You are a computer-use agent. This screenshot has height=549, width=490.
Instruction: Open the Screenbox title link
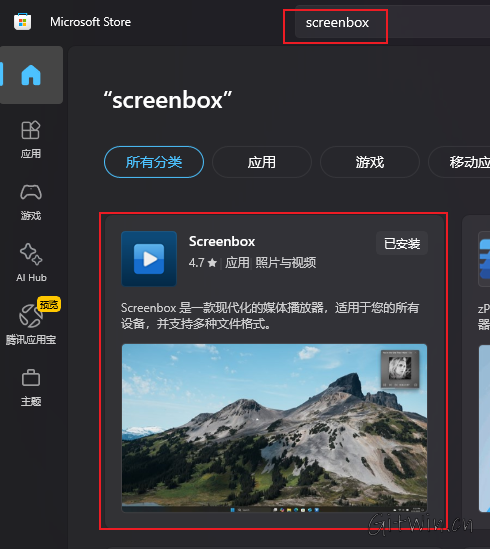coord(222,241)
